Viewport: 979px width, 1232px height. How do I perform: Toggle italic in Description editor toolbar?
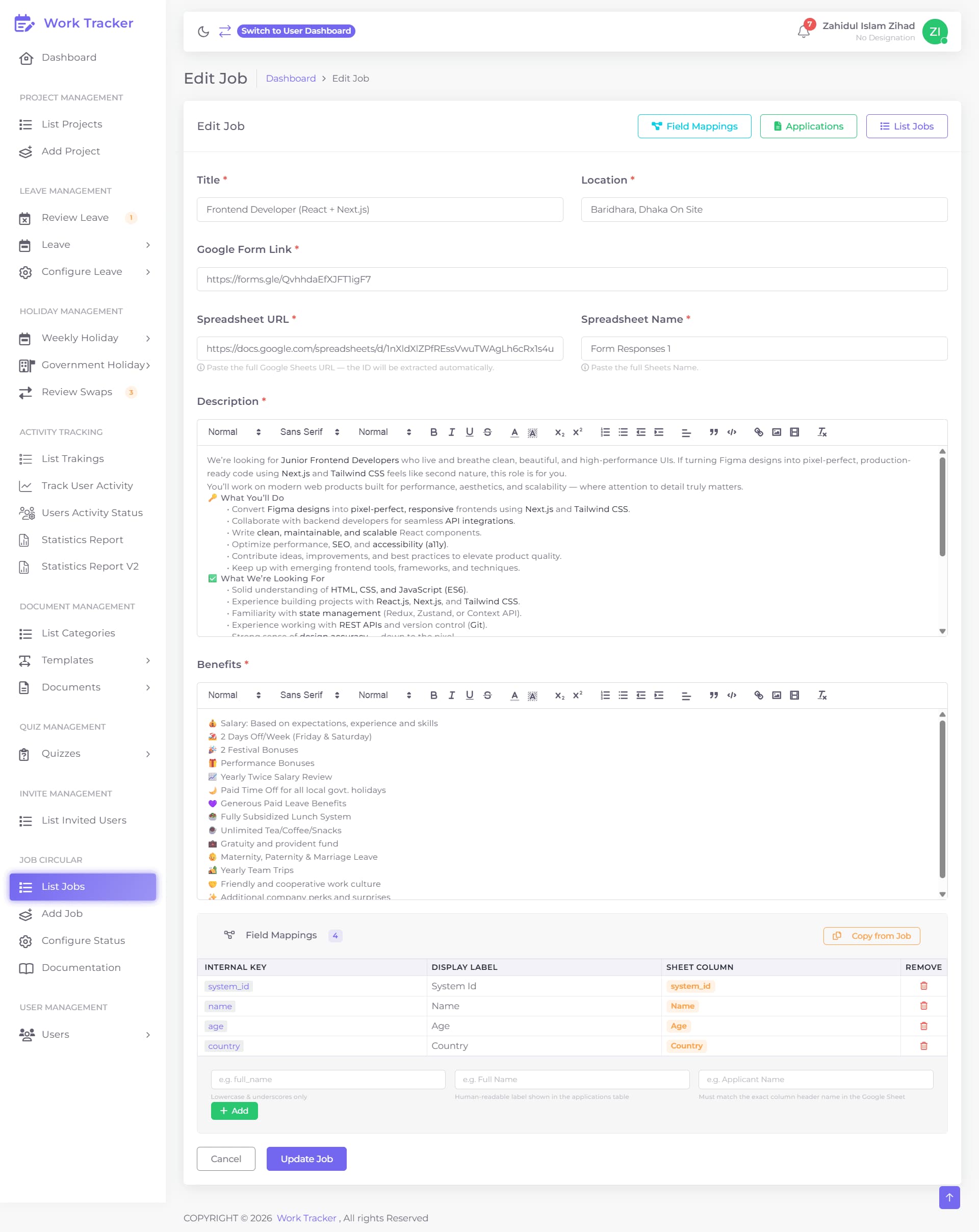coord(451,432)
